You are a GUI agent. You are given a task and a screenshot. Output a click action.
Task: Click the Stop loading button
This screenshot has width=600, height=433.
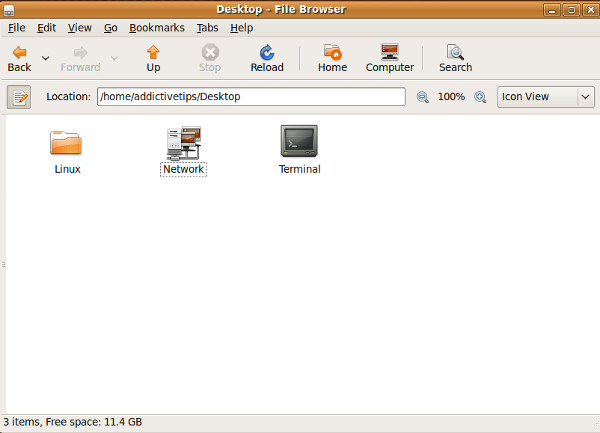tap(210, 59)
